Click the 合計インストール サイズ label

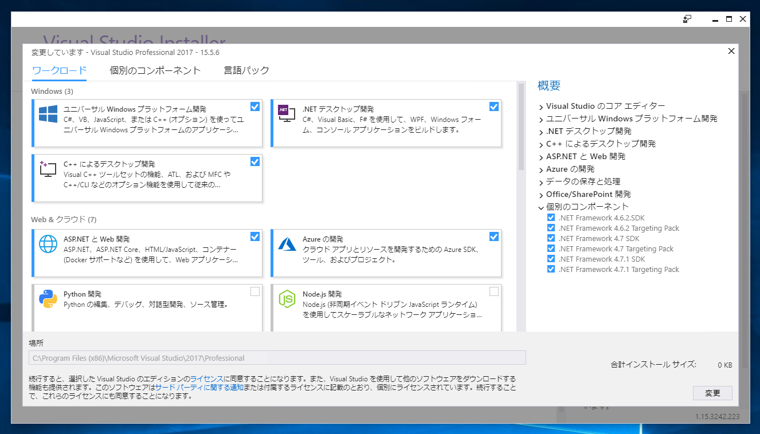(653, 364)
